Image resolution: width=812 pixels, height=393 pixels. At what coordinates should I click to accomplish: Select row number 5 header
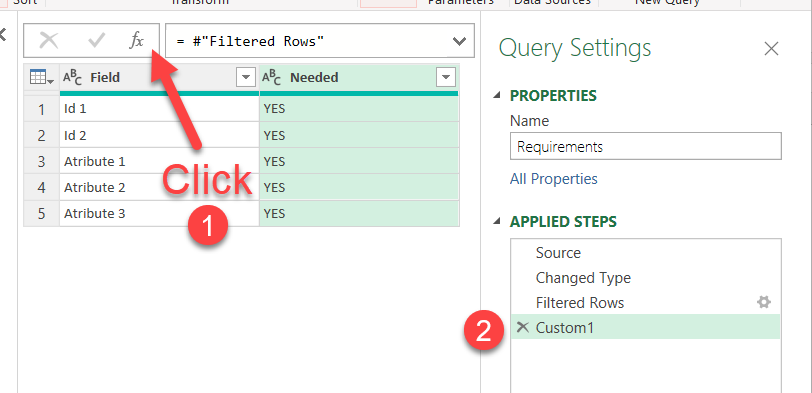[41, 213]
